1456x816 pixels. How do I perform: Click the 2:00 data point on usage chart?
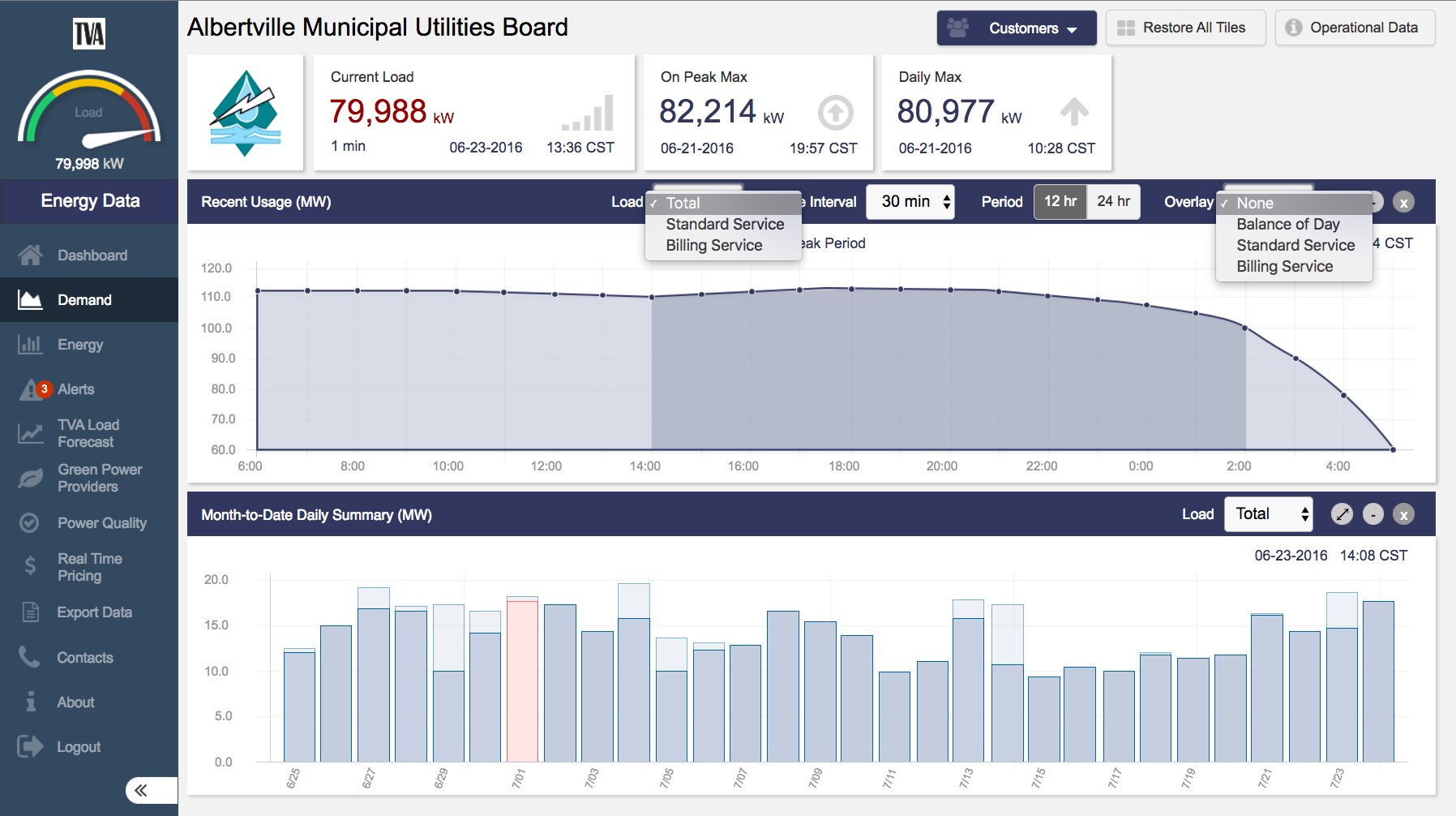point(1244,328)
